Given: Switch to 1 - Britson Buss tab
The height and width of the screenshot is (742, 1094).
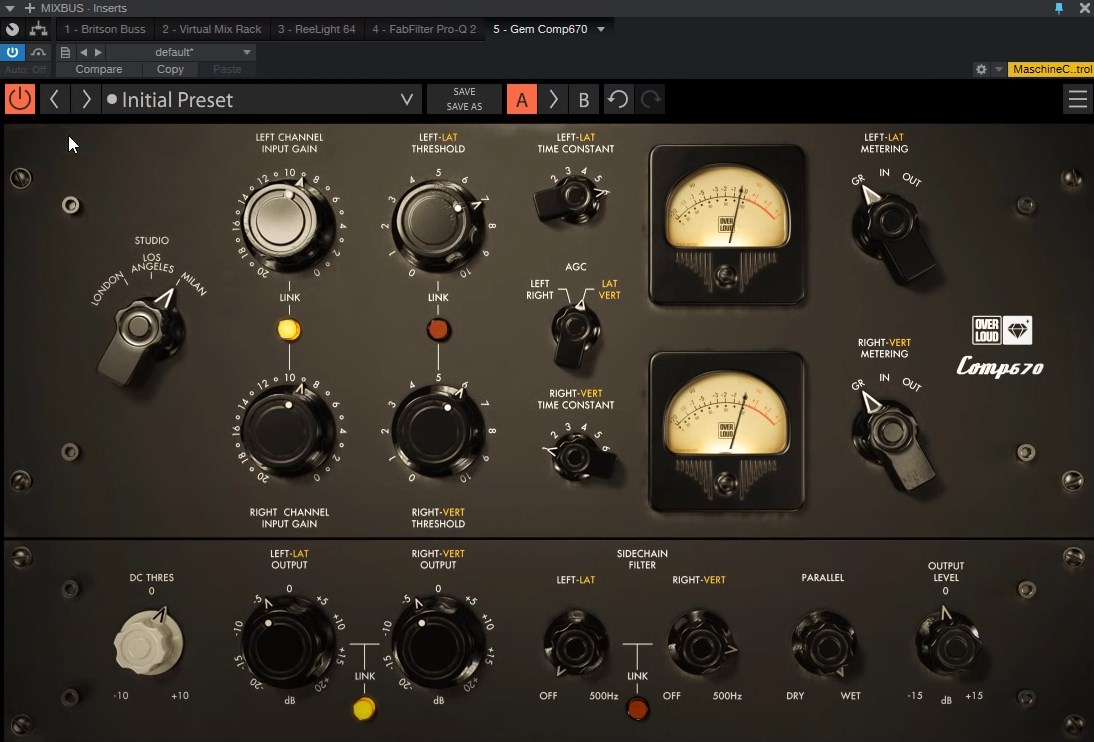Looking at the screenshot, I should coord(105,29).
